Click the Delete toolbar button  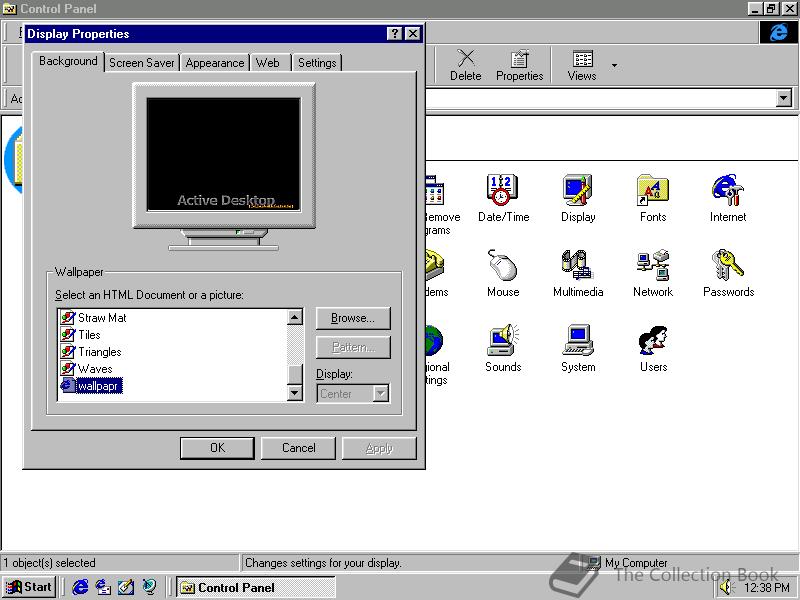pos(465,65)
